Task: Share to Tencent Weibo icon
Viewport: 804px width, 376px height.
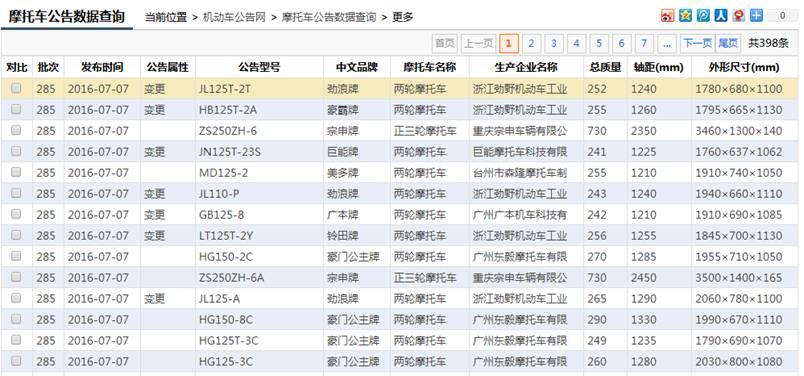Action: click(703, 16)
